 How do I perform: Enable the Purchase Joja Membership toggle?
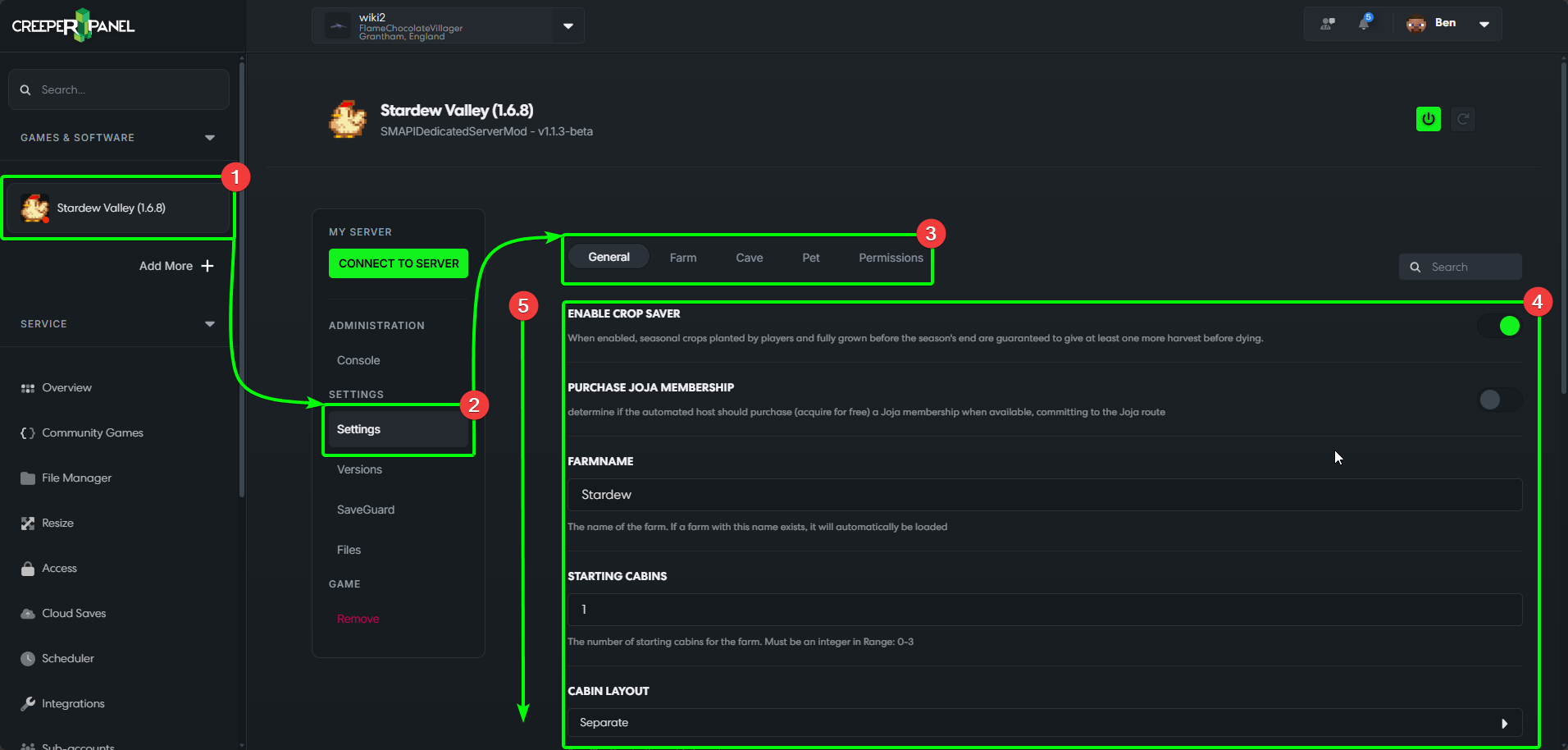pyautogui.click(x=1500, y=400)
